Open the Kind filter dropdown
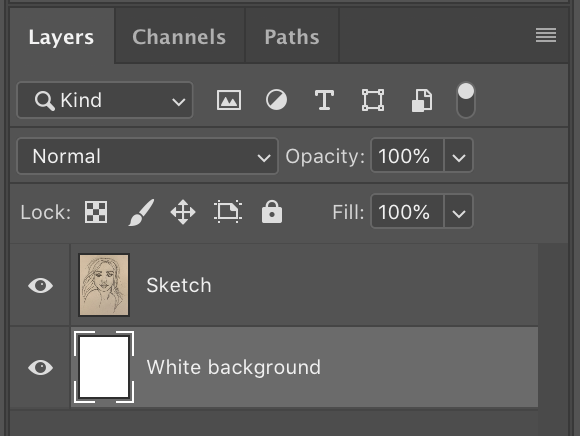This screenshot has width=580, height=436. tap(105, 100)
